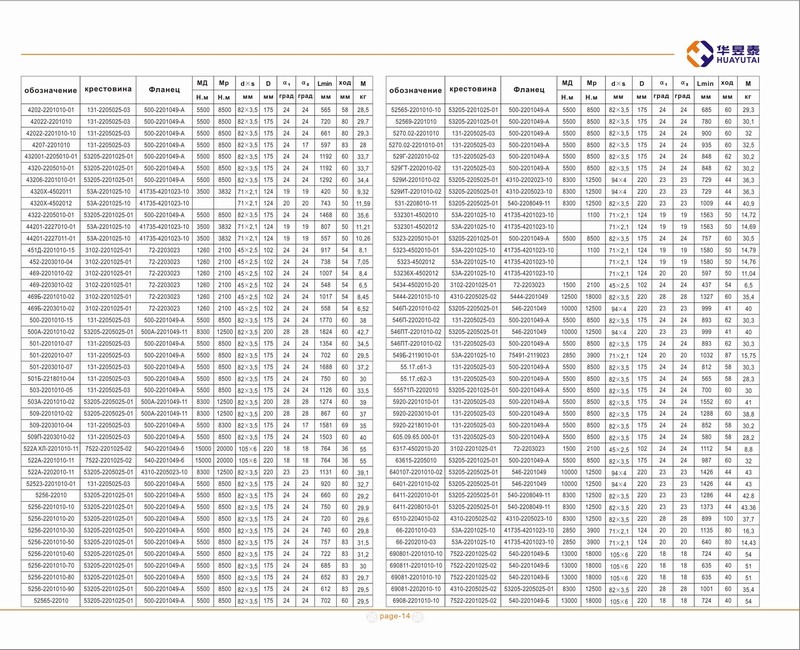
Task: Click the Lmin value 1770
Action: [326, 320]
